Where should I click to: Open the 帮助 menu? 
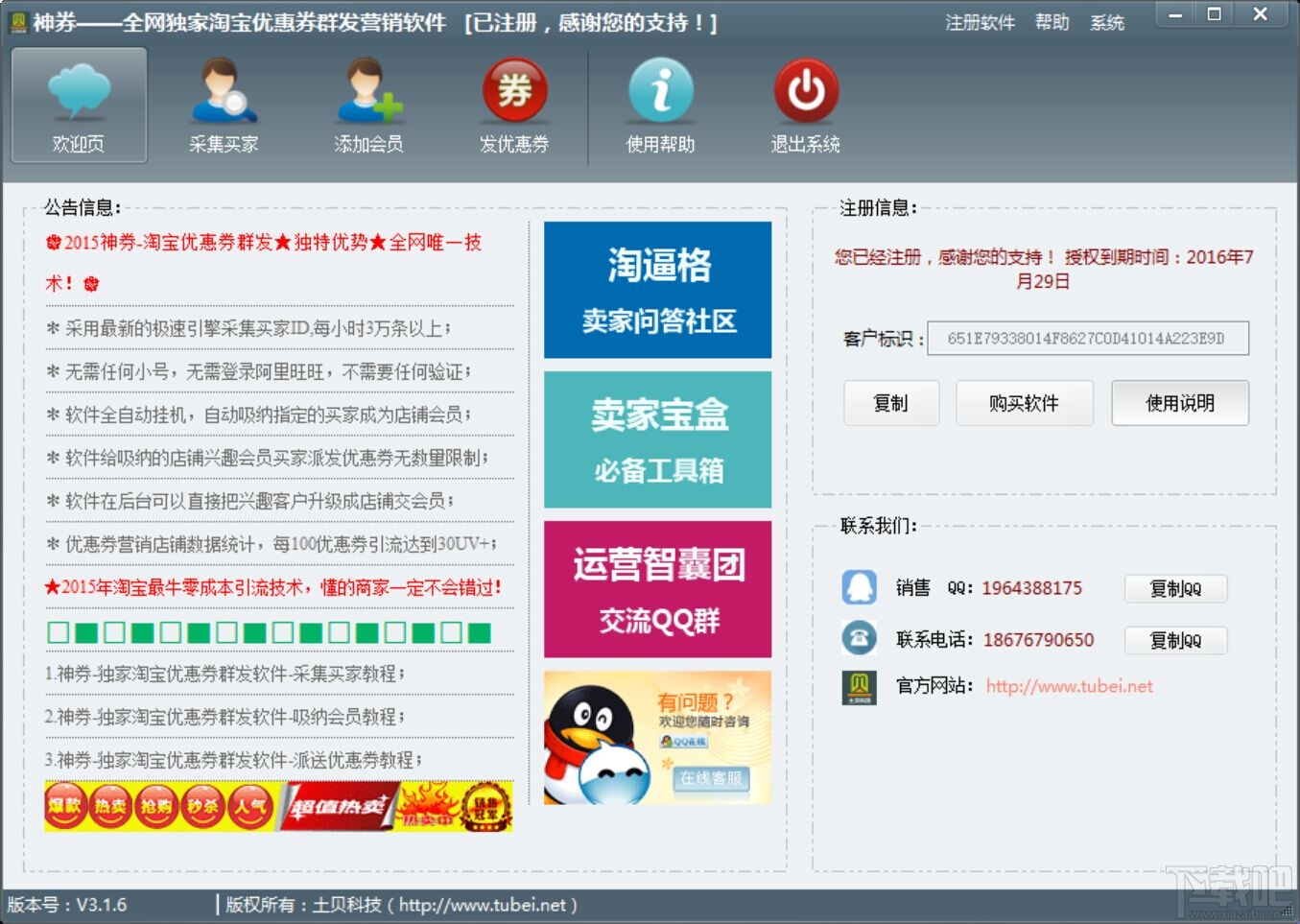click(x=1052, y=22)
